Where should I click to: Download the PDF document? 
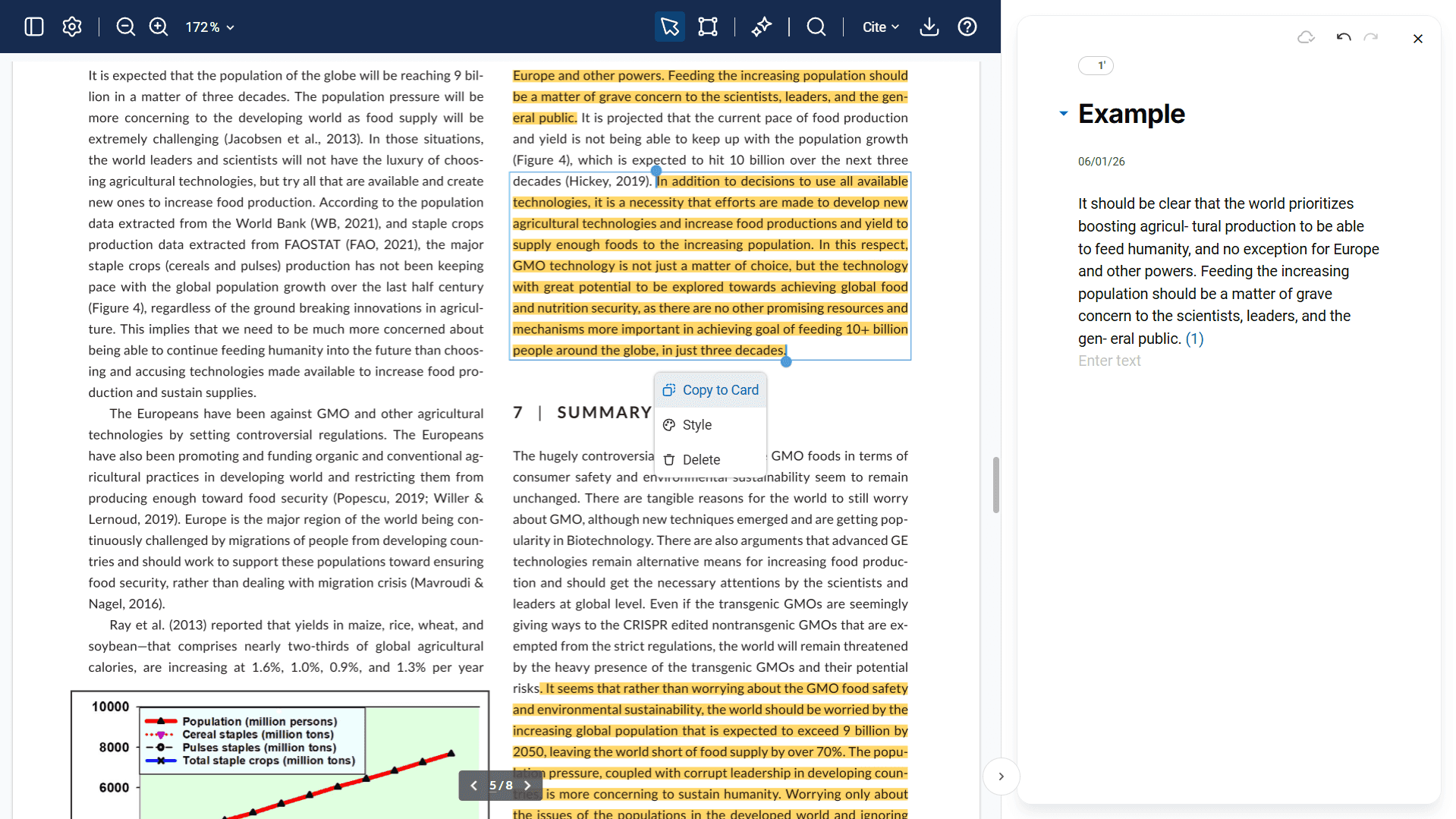pyautogui.click(x=929, y=27)
